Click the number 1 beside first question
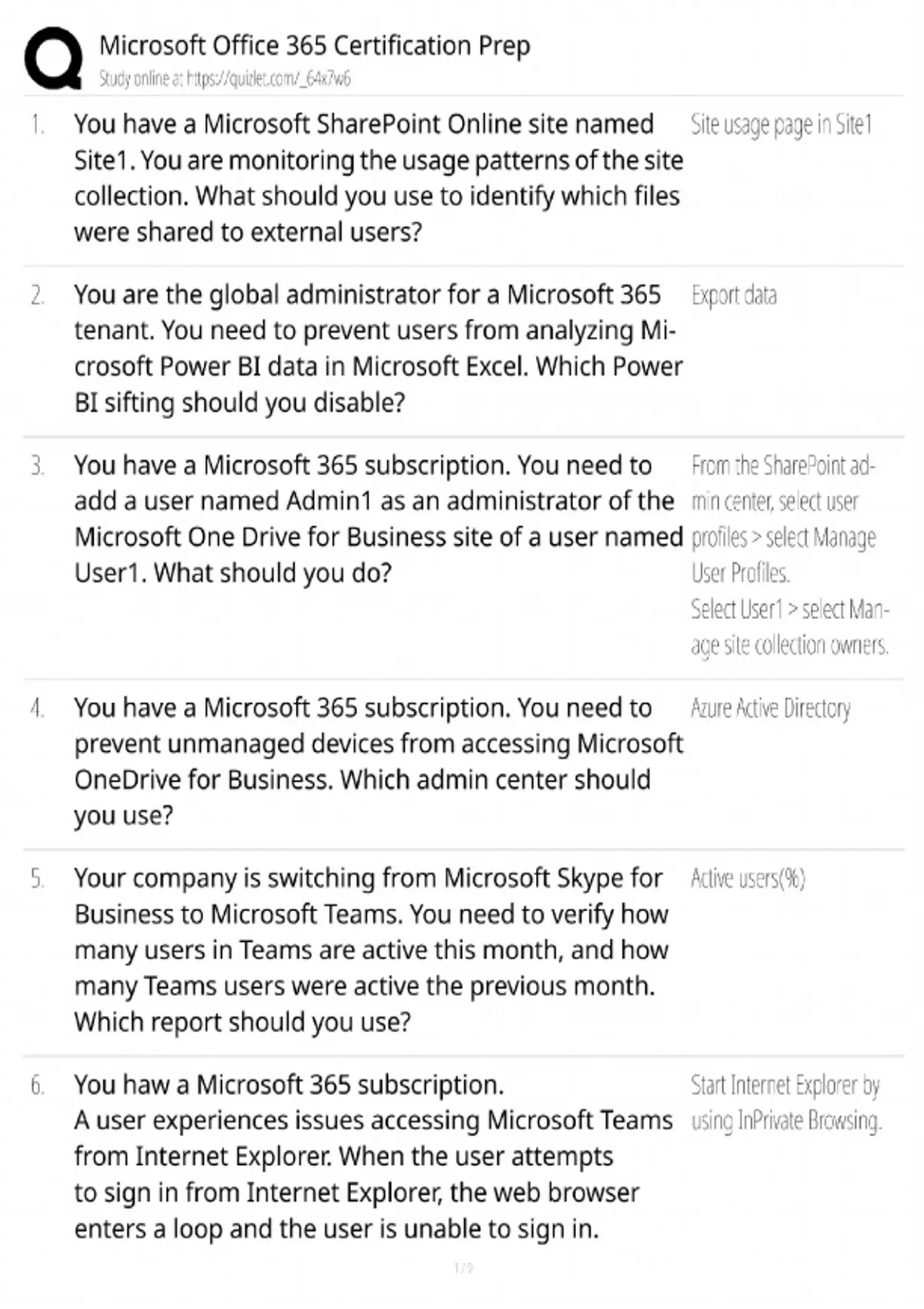 click(x=37, y=125)
